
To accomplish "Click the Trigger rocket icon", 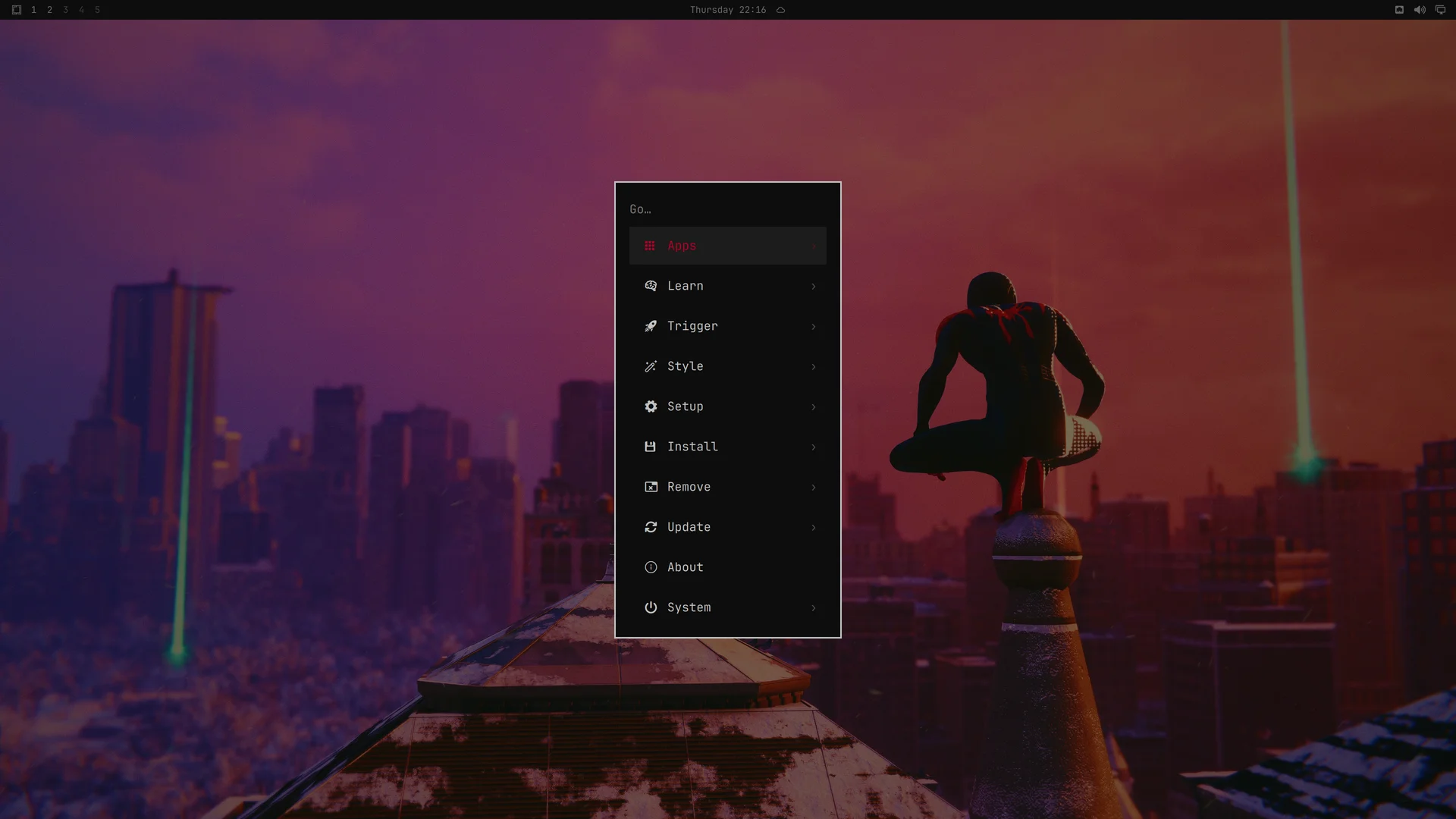I will tap(651, 326).
